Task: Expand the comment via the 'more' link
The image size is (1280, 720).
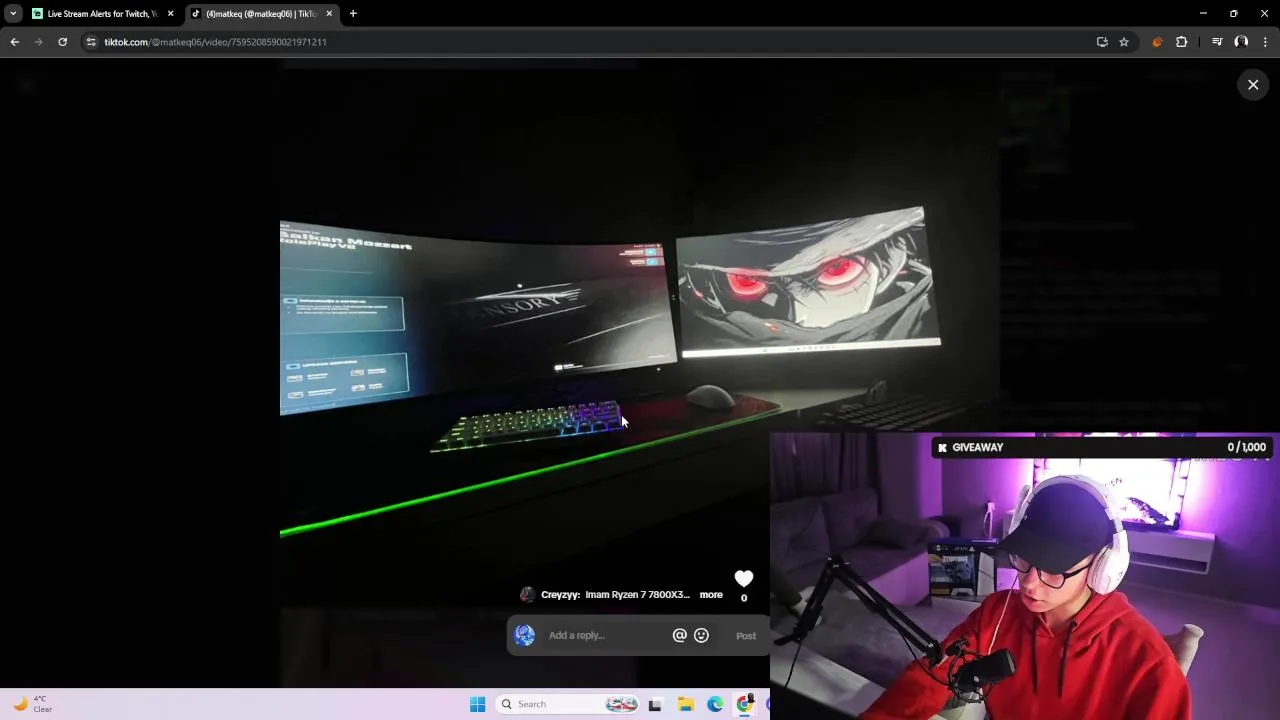Action: tap(711, 595)
